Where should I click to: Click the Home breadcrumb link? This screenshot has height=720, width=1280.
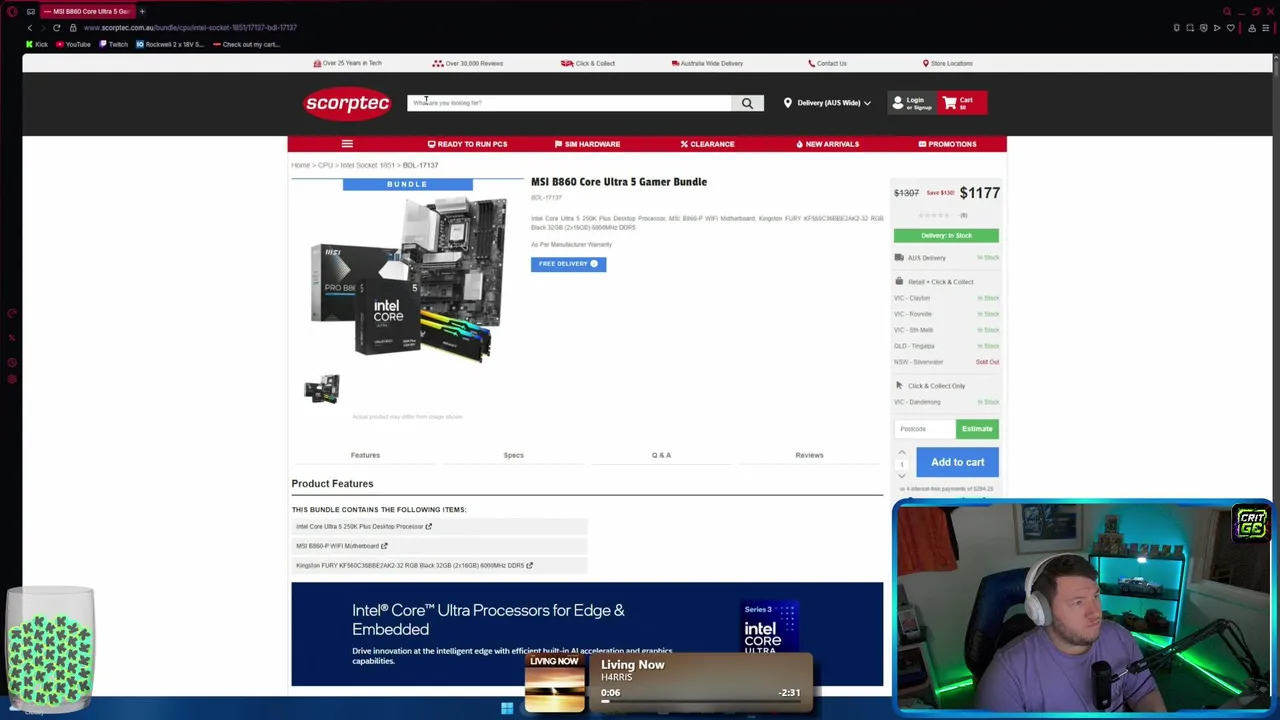pyautogui.click(x=300, y=165)
